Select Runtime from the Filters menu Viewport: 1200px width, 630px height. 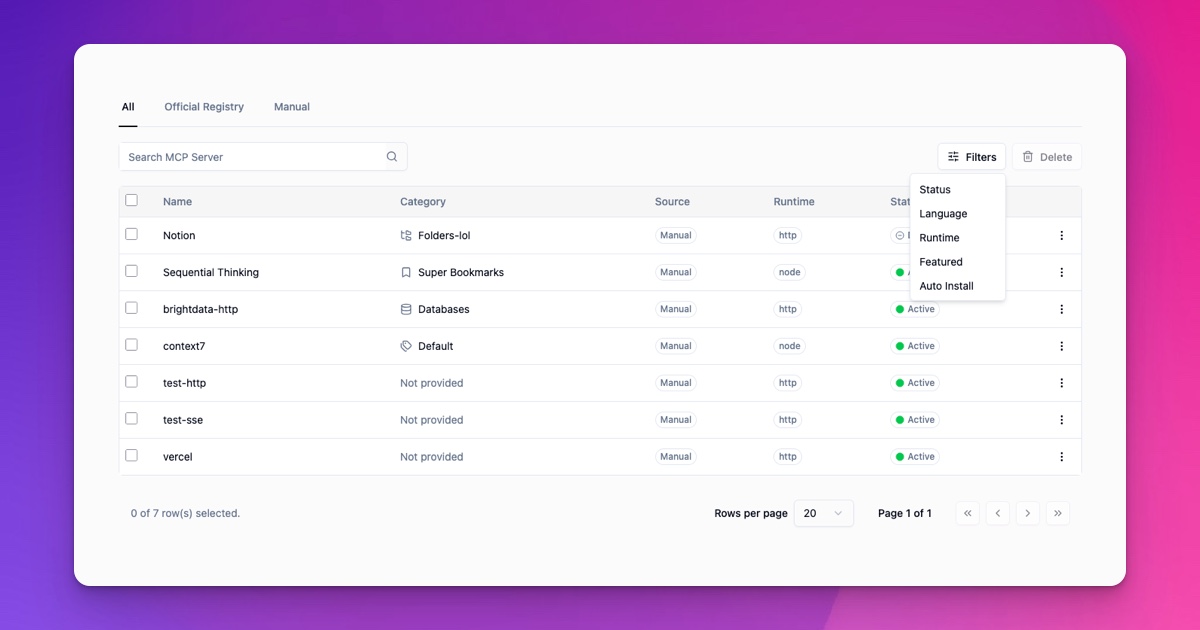click(x=939, y=238)
